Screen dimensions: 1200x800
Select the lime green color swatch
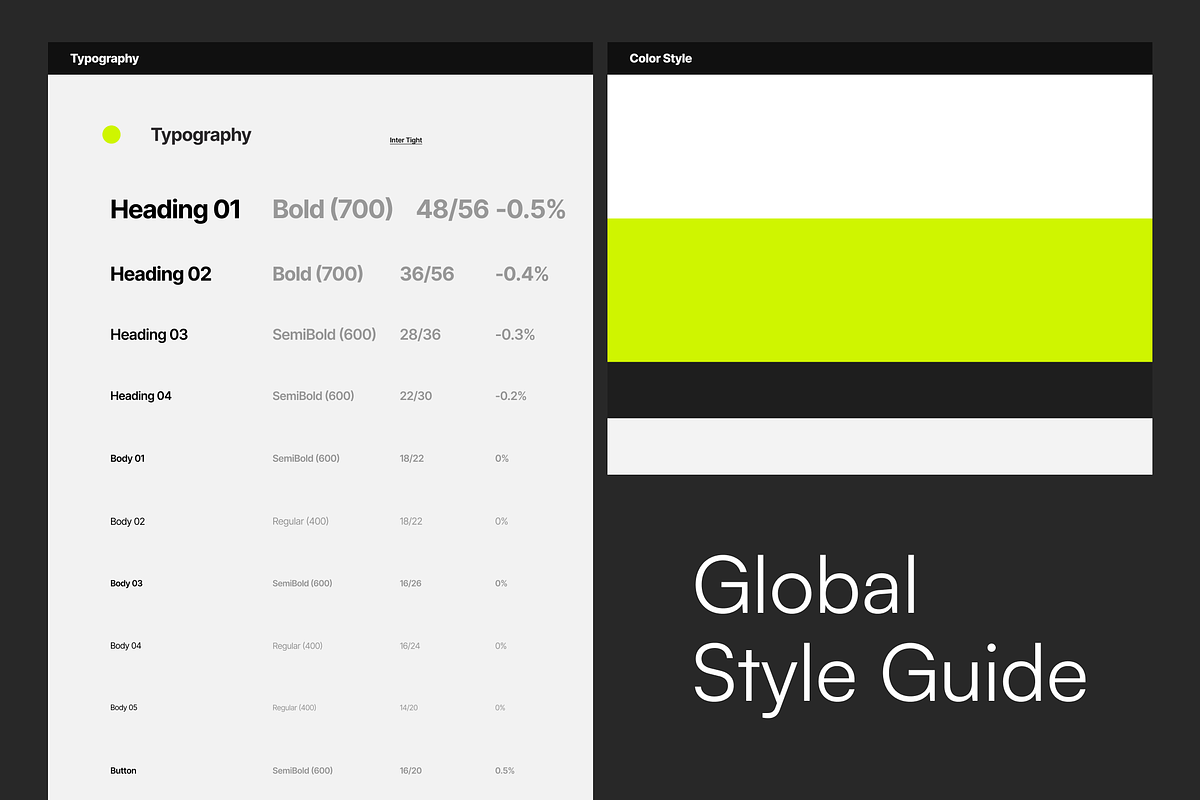[880, 290]
